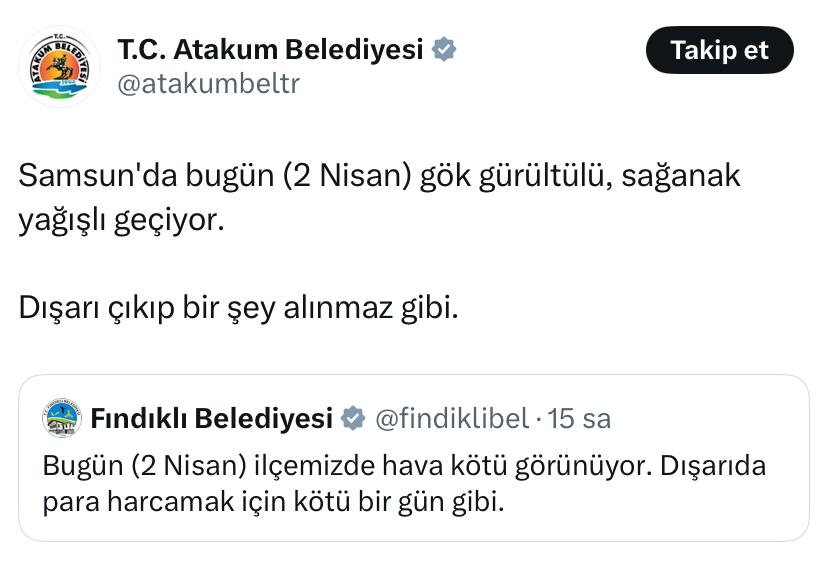The height and width of the screenshot is (564, 828).
Task: Click the line 'yağışlı geçiyor.'
Action: pyautogui.click(x=121, y=220)
